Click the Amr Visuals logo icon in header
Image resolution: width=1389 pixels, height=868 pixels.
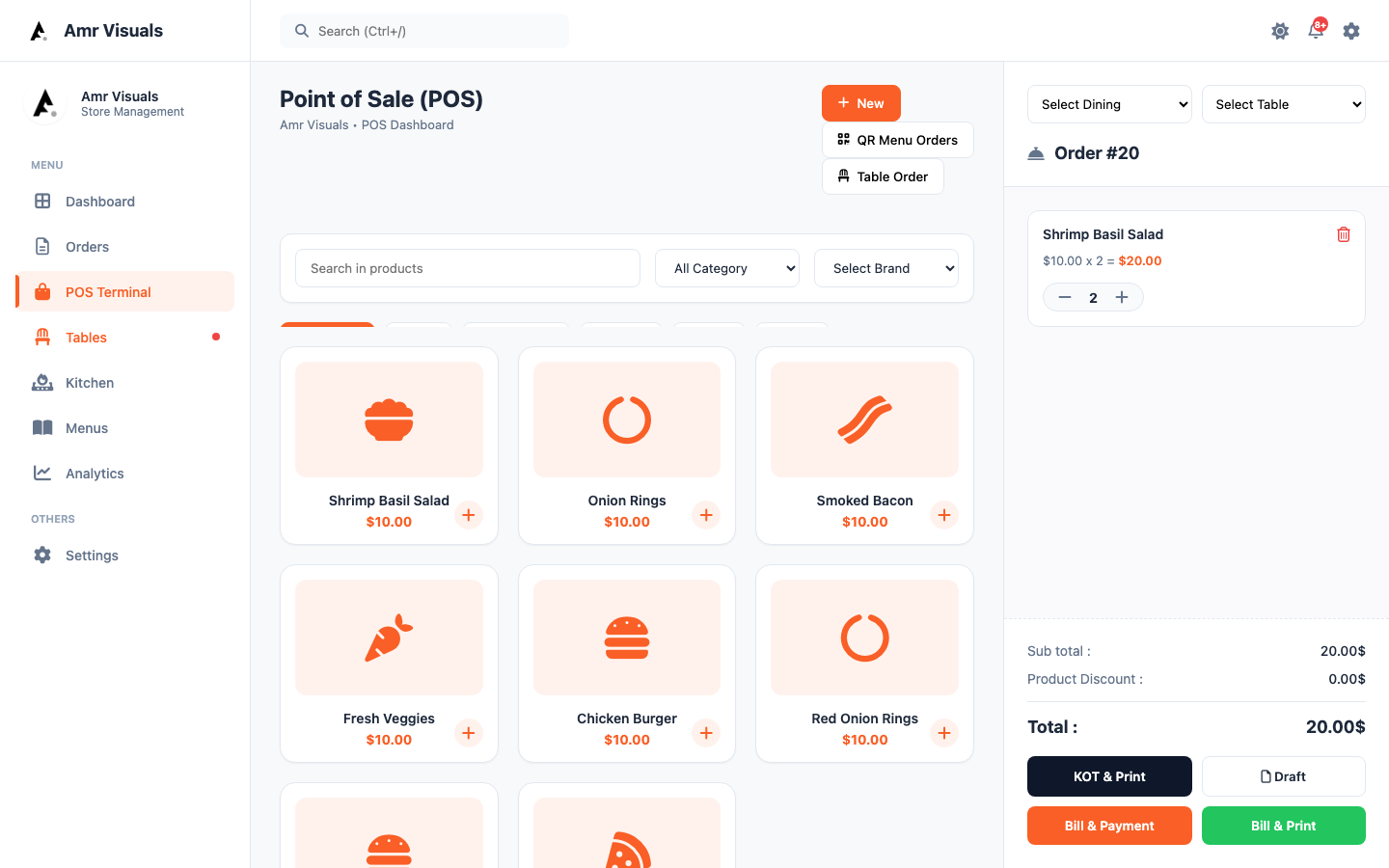(x=39, y=31)
